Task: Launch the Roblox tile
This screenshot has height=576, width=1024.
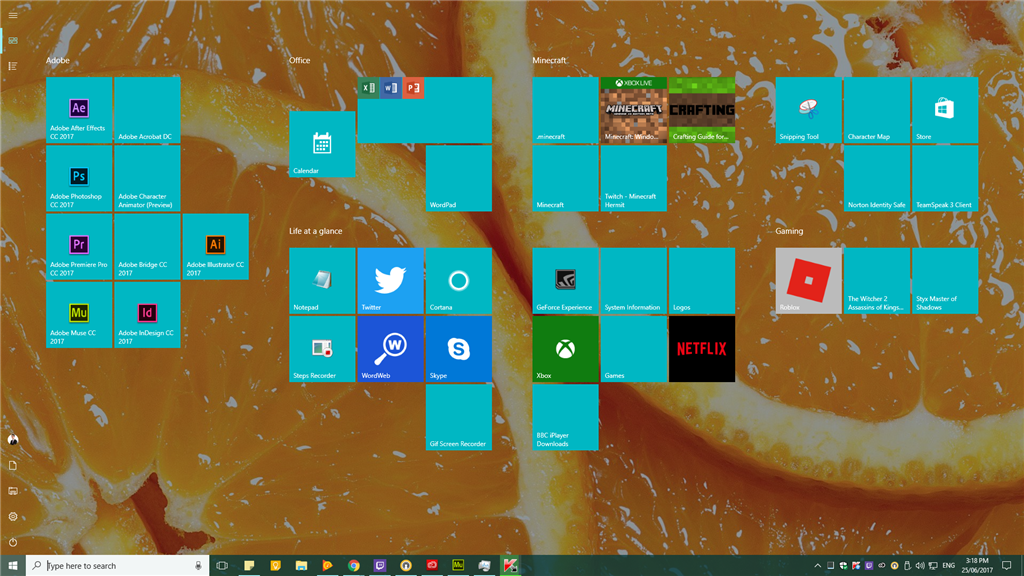Action: 808,281
